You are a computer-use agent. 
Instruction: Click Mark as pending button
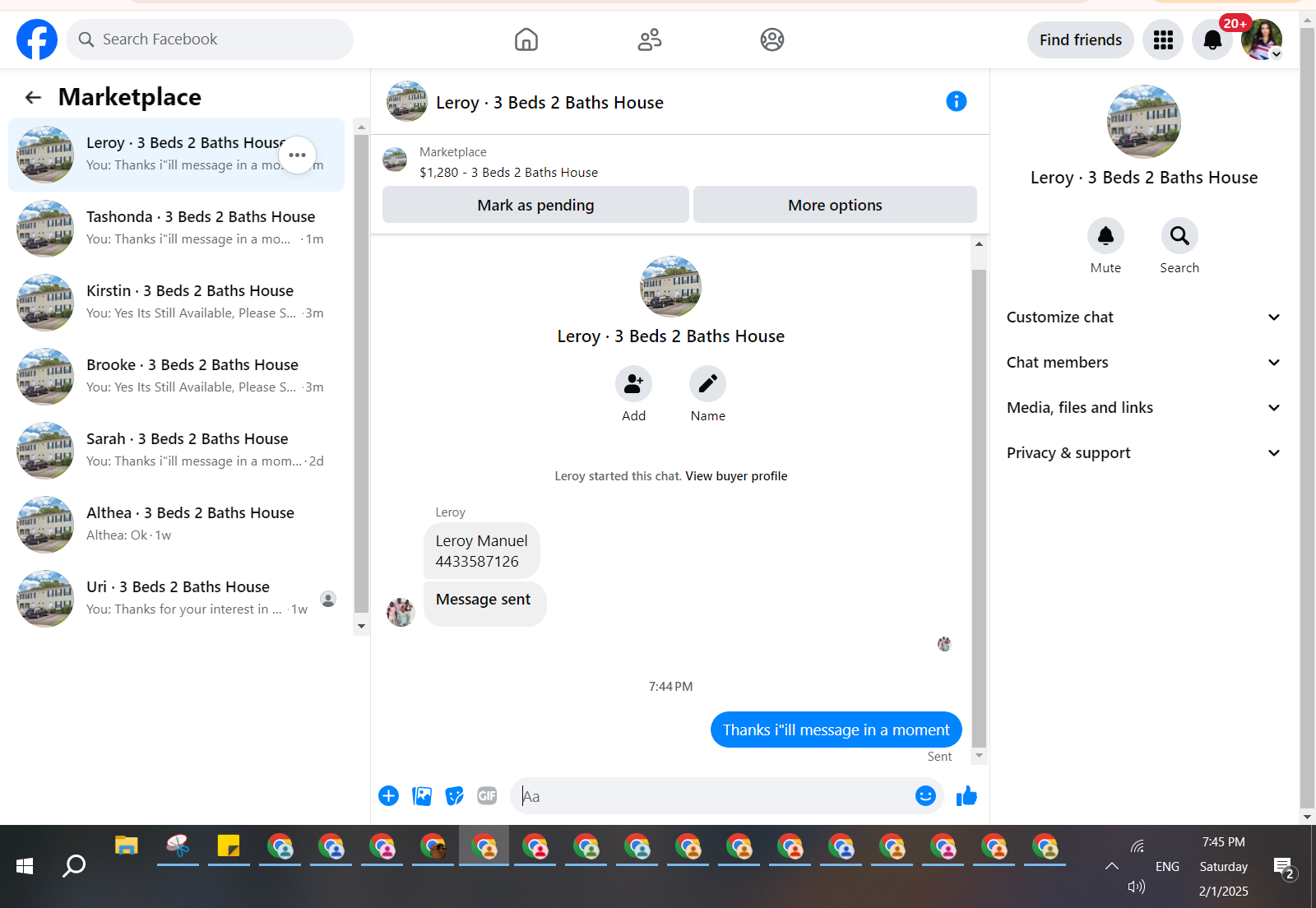535,205
